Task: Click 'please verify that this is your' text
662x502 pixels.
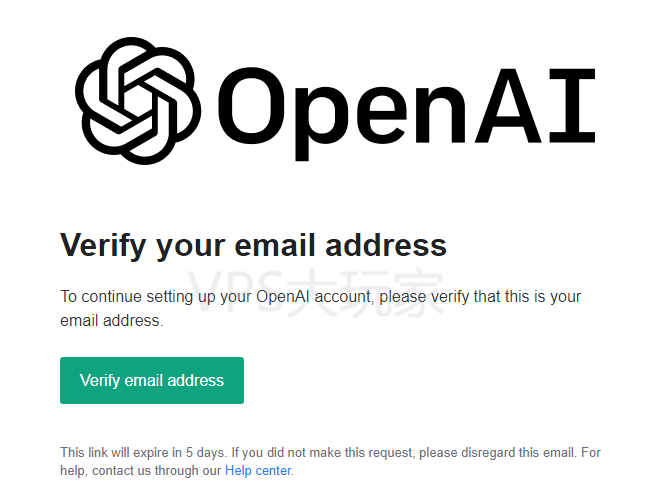Action: pos(480,297)
